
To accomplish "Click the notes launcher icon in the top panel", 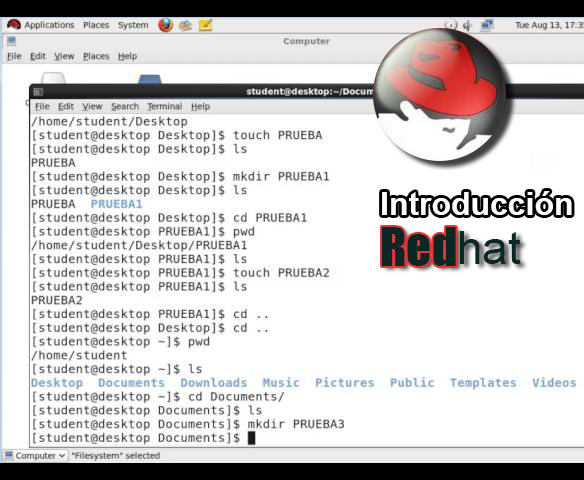I will coord(206,25).
